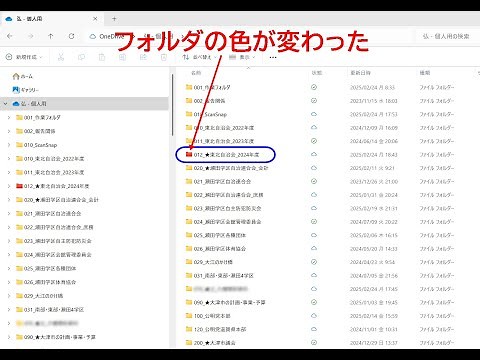Click the OneDrive breadcrumb in the address bar

111,36
